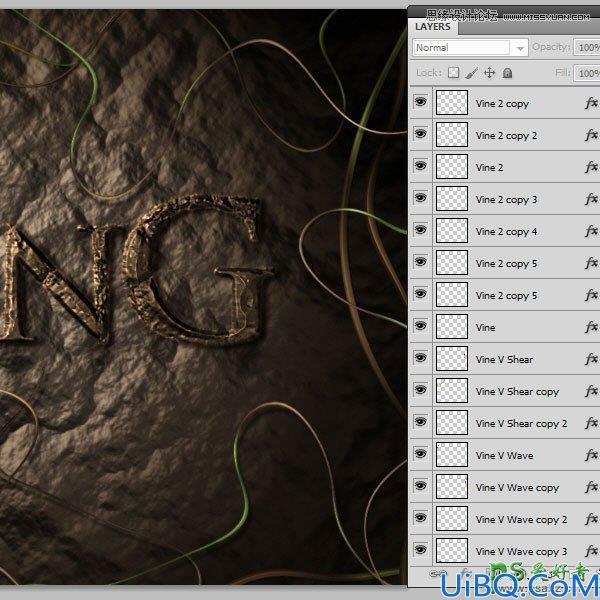600x600 pixels.
Task: Select layer name 'Vine 2 copy'
Action: coord(502,104)
